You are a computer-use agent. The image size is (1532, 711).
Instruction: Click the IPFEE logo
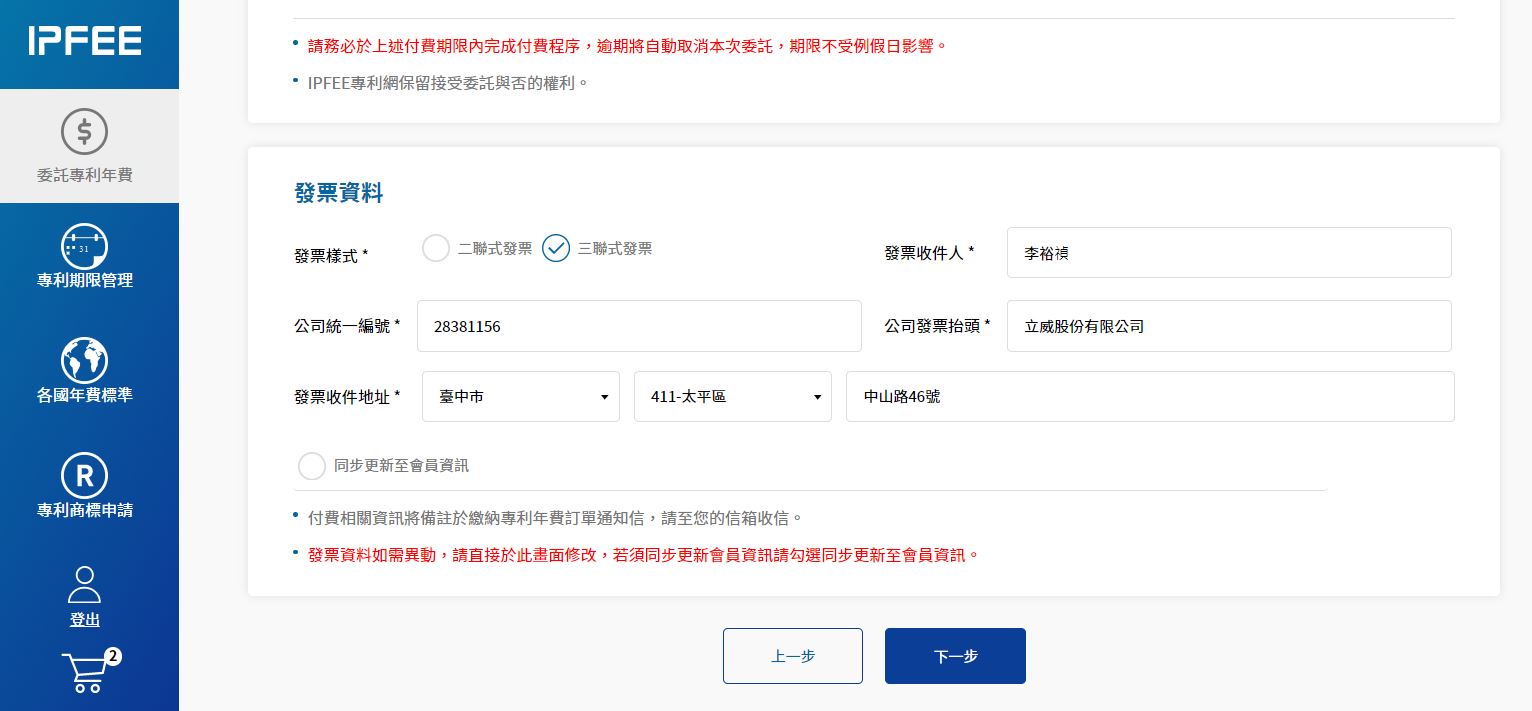point(85,41)
